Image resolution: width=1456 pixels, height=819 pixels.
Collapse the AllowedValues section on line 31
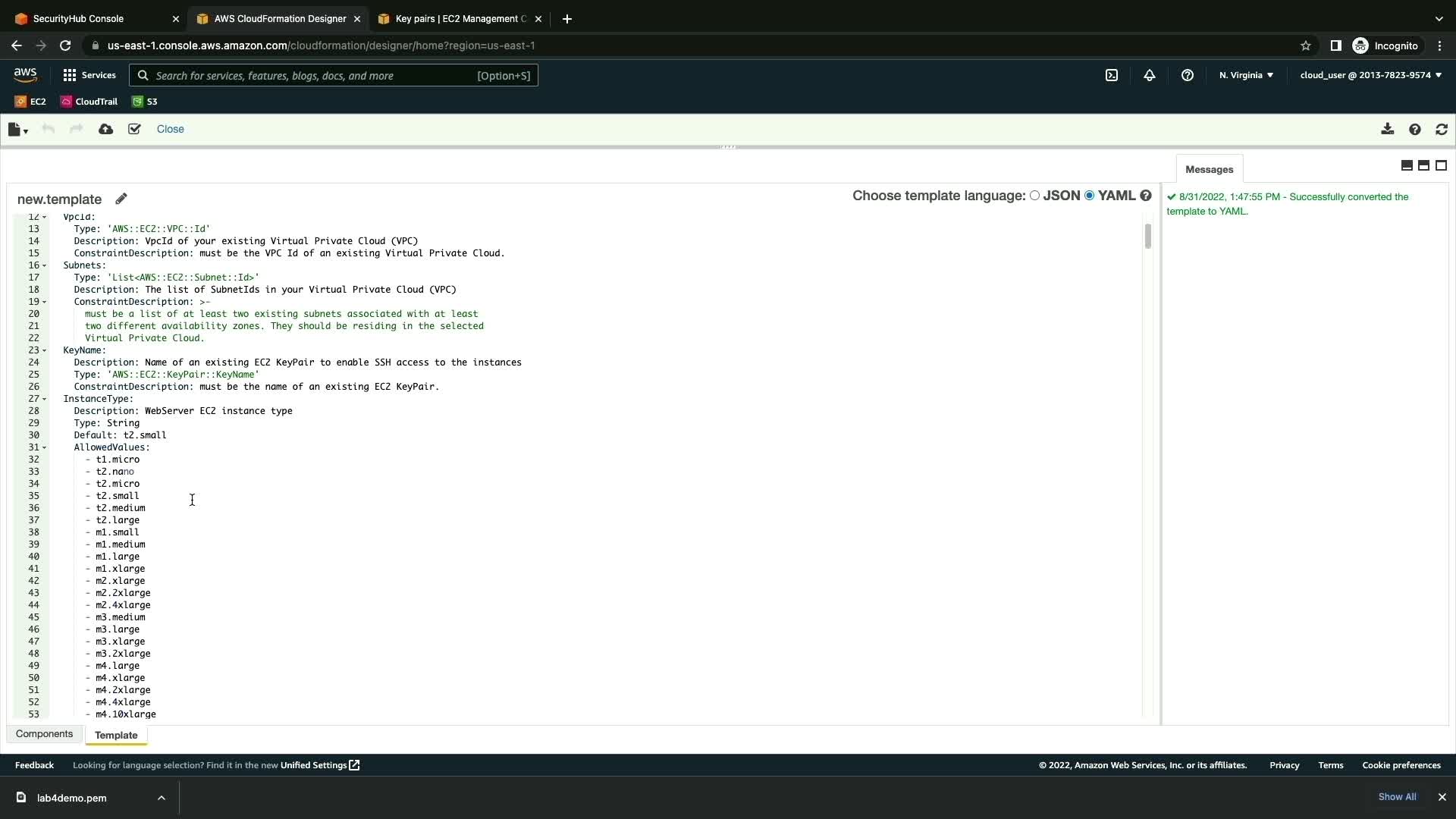point(45,447)
